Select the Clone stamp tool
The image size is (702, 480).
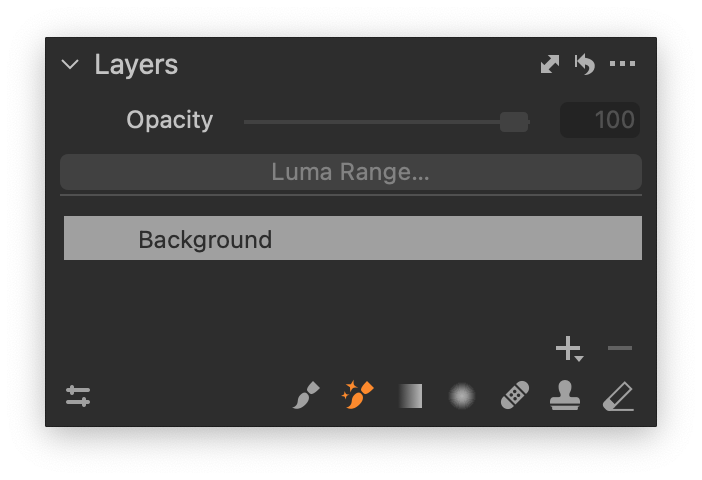[x=565, y=395]
